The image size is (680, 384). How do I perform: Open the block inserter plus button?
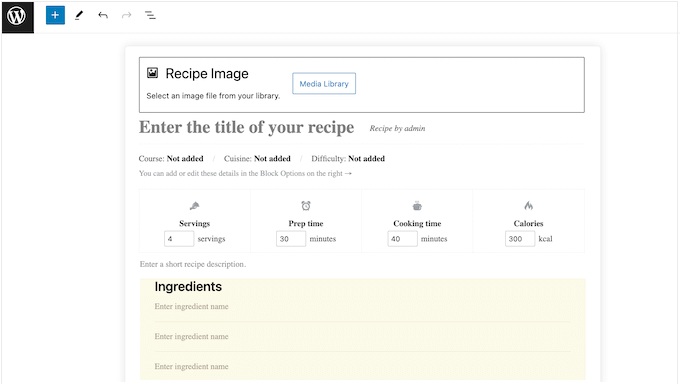click(55, 15)
